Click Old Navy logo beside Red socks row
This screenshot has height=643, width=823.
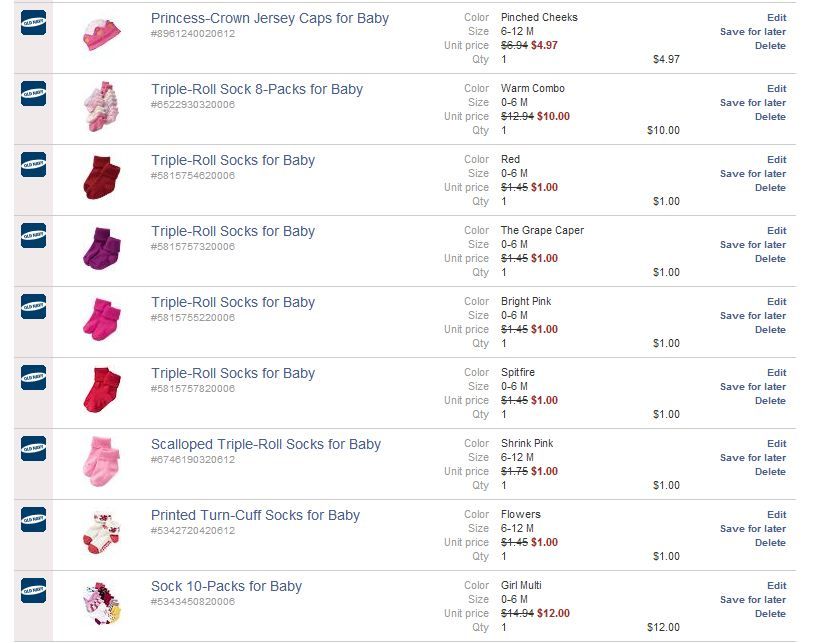34,164
